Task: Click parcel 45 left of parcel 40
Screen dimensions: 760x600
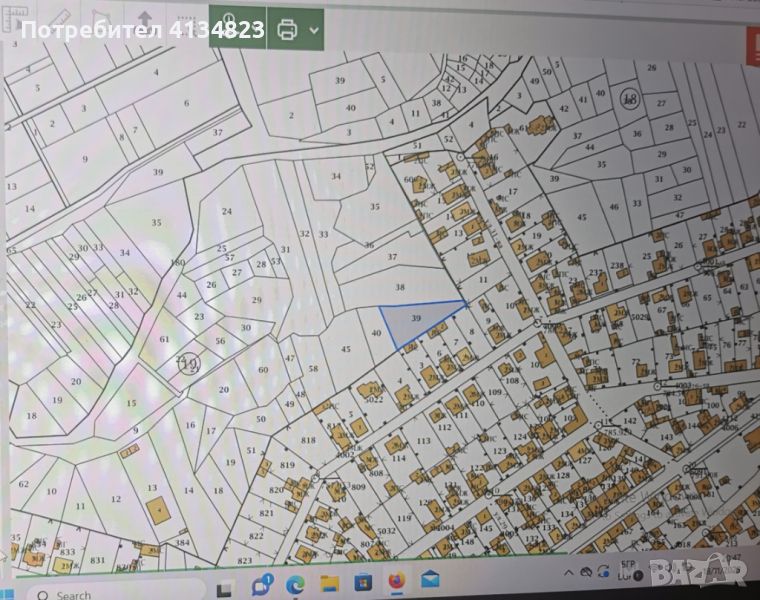Action: coord(346,349)
